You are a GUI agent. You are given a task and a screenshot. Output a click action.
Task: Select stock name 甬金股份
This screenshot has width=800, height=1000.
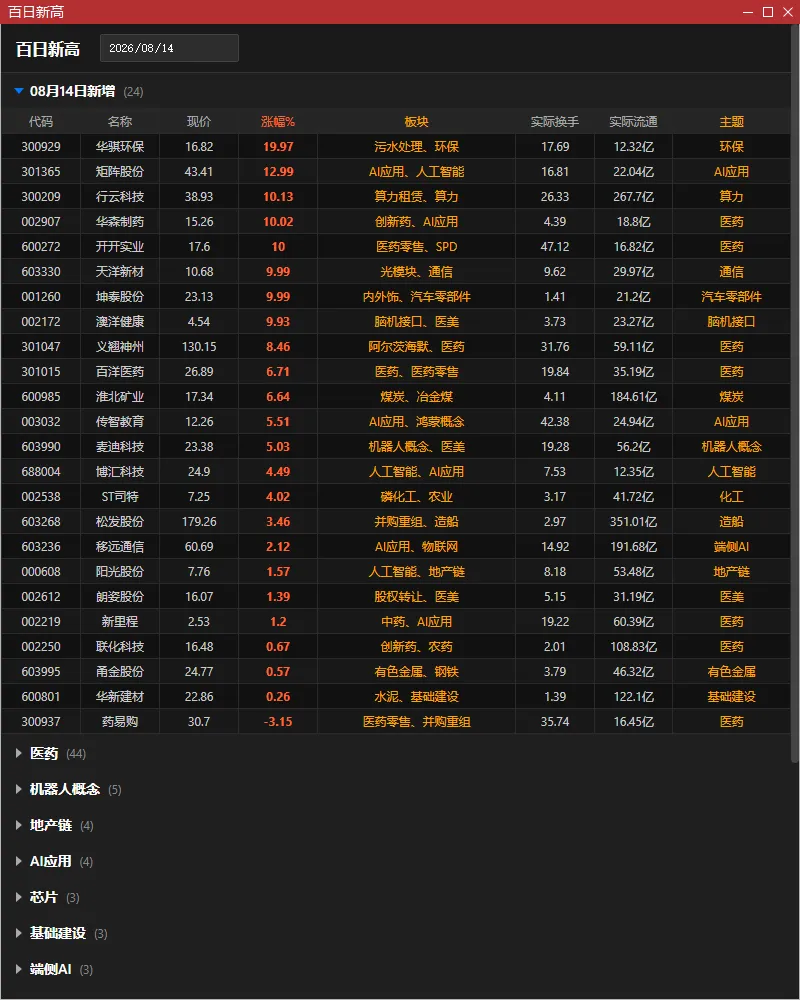pyautogui.click(x=120, y=672)
